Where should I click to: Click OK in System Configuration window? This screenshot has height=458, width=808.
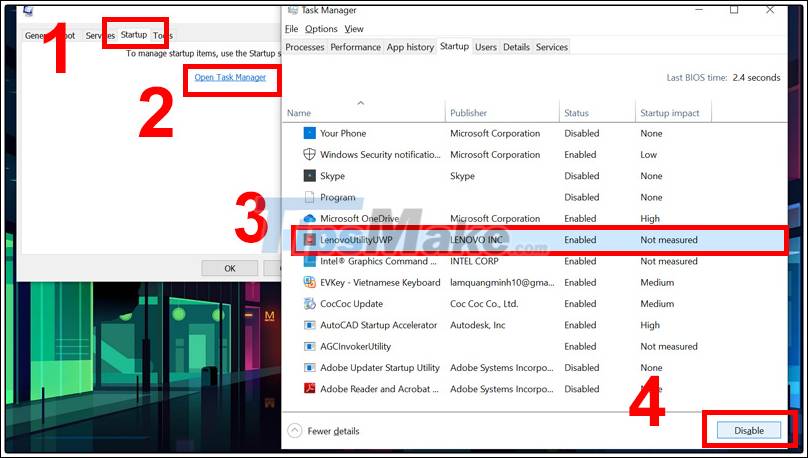pyautogui.click(x=230, y=268)
